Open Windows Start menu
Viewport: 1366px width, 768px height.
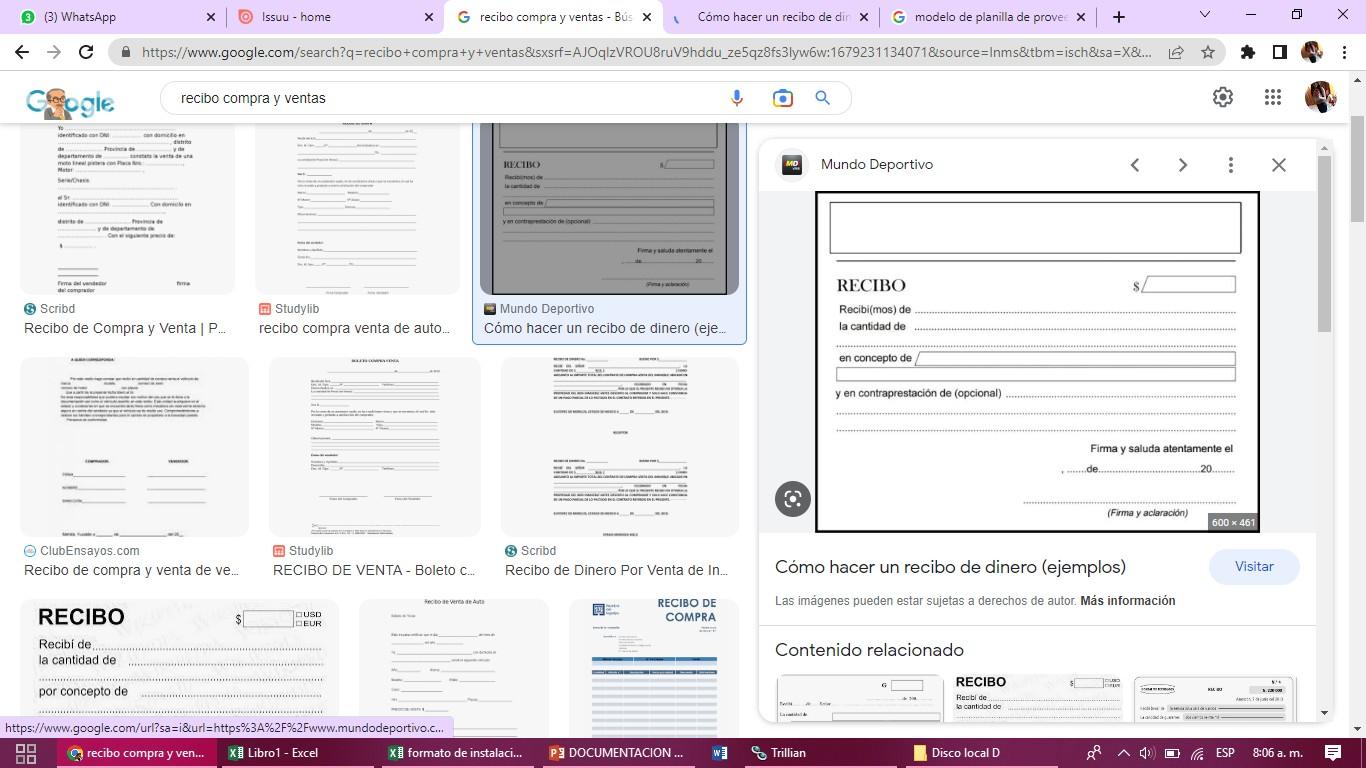pyautogui.click(x=26, y=753)
